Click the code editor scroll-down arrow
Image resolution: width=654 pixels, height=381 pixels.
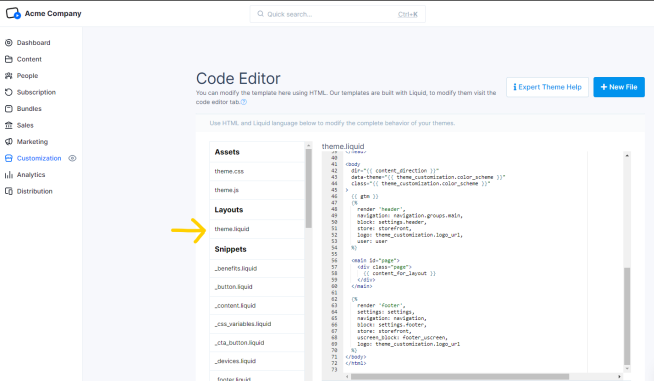pyautogui.click(x=627, y=369)
